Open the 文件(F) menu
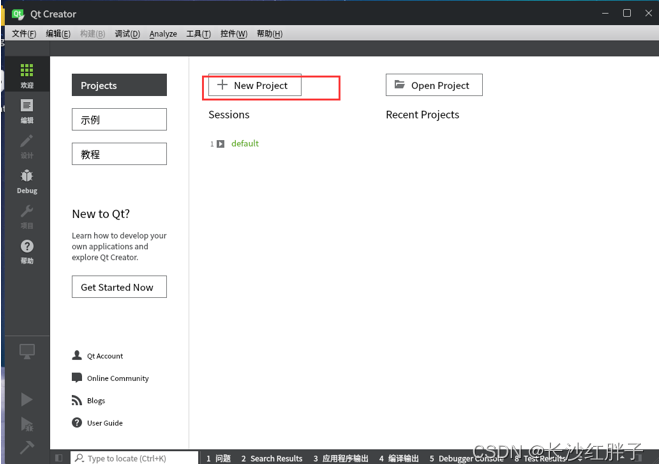This screenshot has height=471, width=659. 24,34
